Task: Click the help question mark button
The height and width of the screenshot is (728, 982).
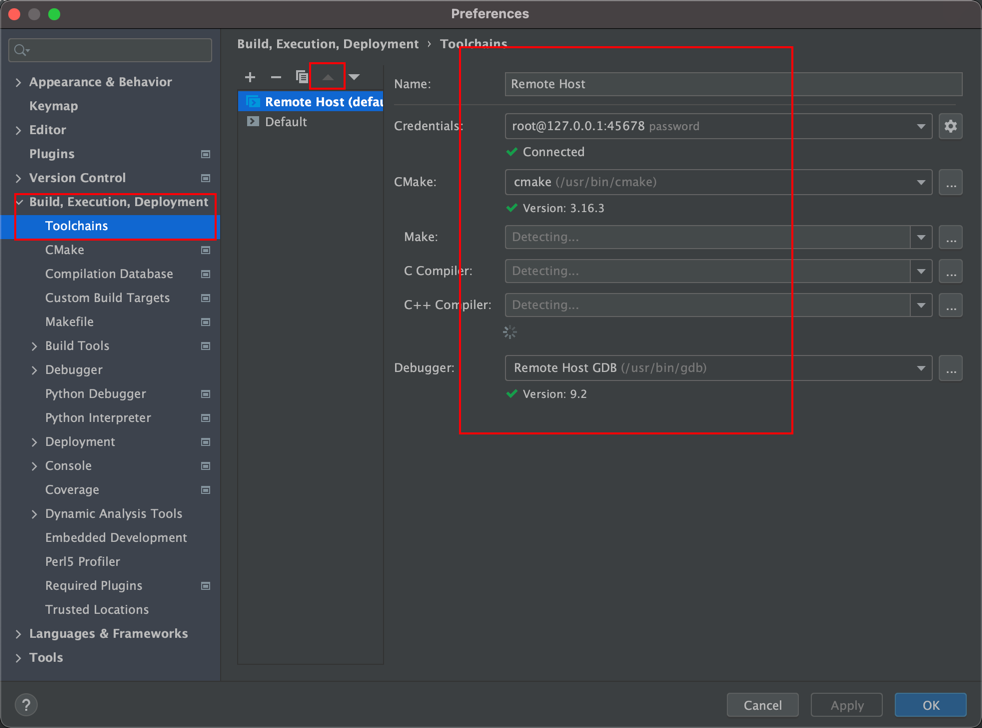Action: (x=26, y=704)
